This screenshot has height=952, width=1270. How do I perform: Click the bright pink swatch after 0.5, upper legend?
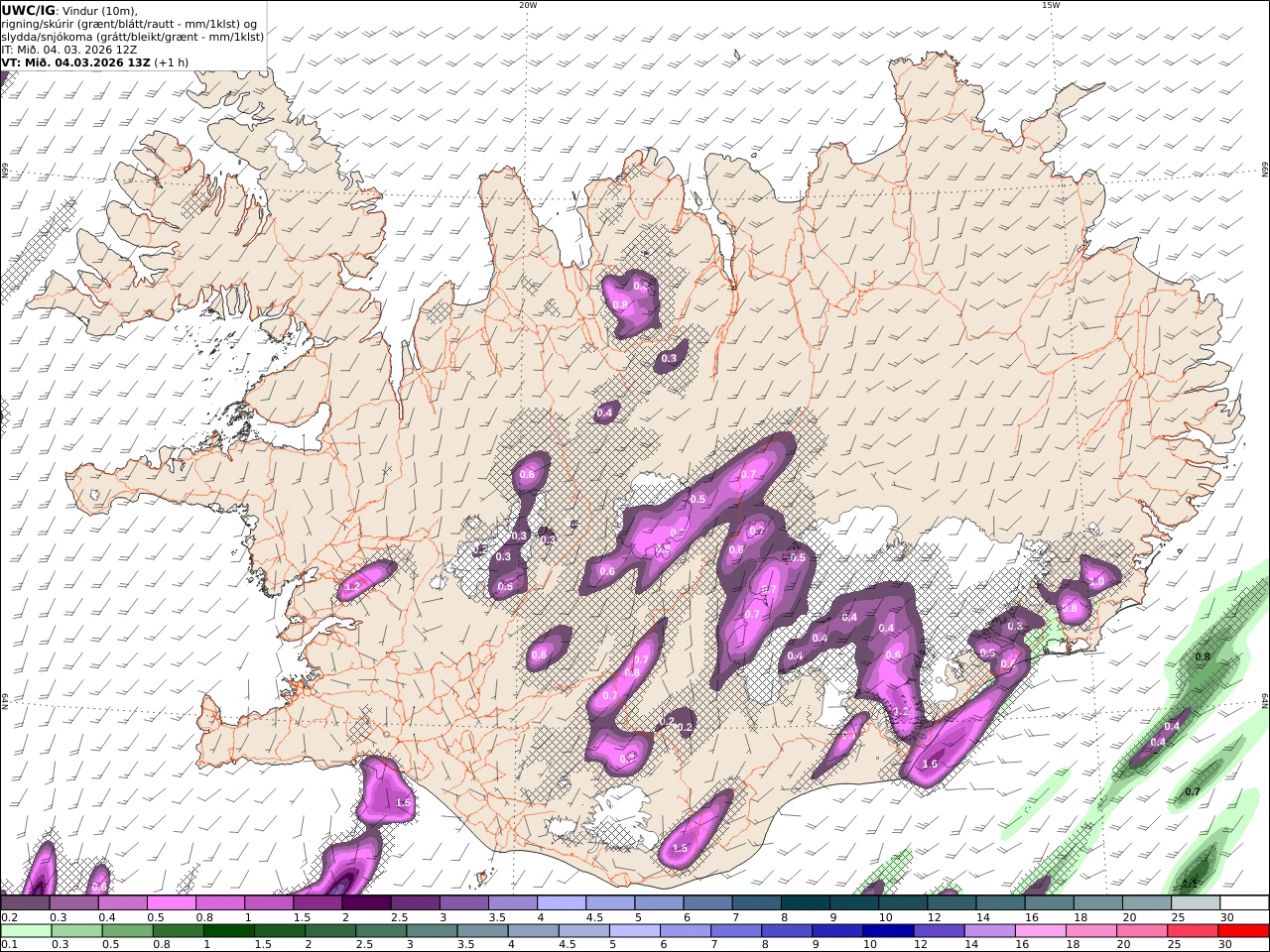pyautogui.click(x=172, y=903)
